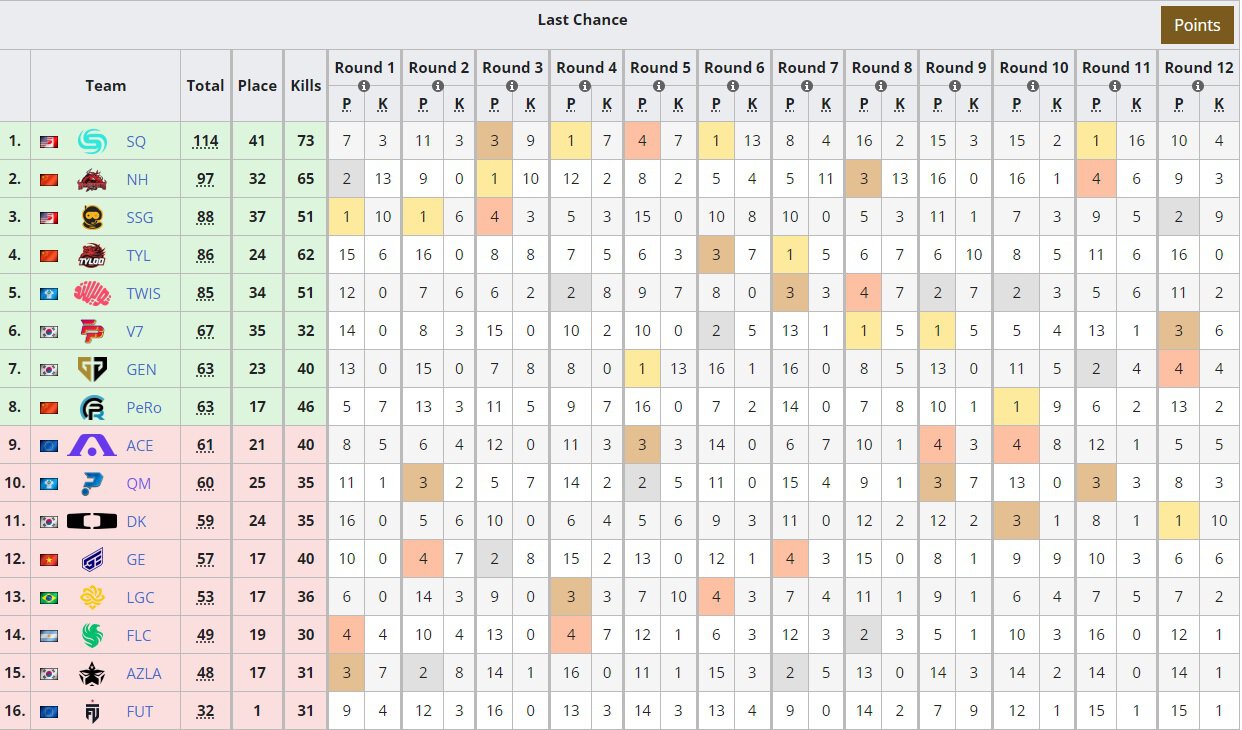This screenshot has height=730, width=1242.
Task: Click the ACE team logo
Action: click(x=92, y=445)
